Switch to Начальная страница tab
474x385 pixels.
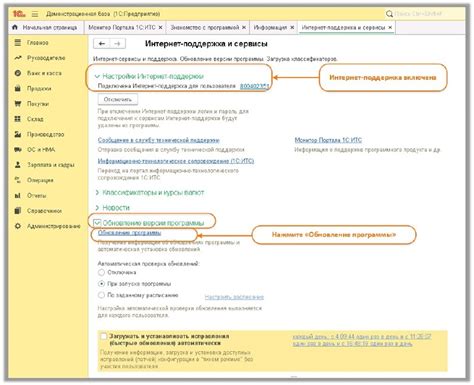tap(46, 28)
